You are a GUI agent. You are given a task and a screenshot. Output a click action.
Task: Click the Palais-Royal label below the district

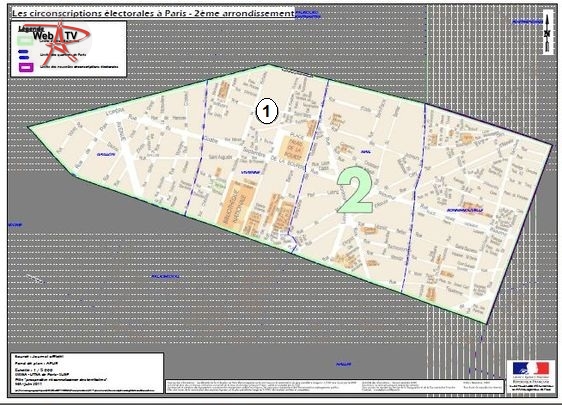pyautogui.click(x=166, y=276)
